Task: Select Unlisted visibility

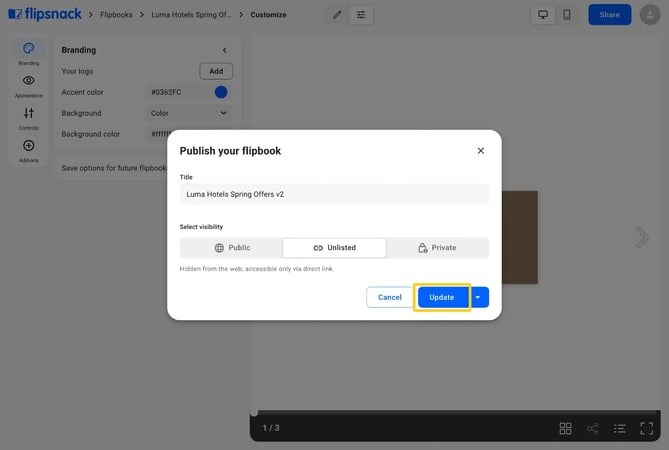Action: coord(334,248)
